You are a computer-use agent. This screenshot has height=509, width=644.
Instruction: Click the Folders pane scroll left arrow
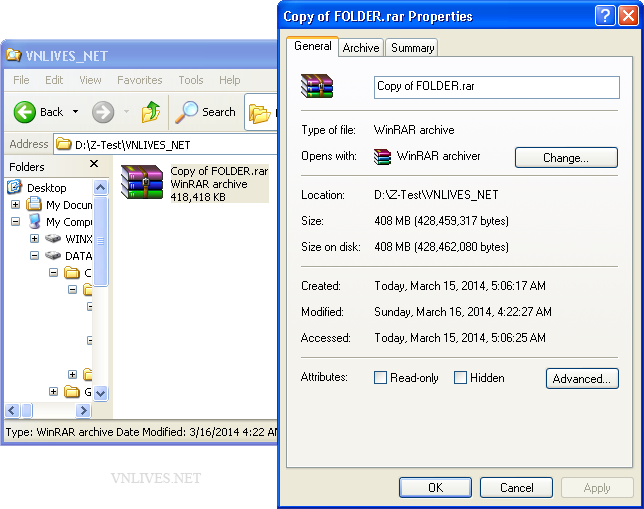pos(12,410)
